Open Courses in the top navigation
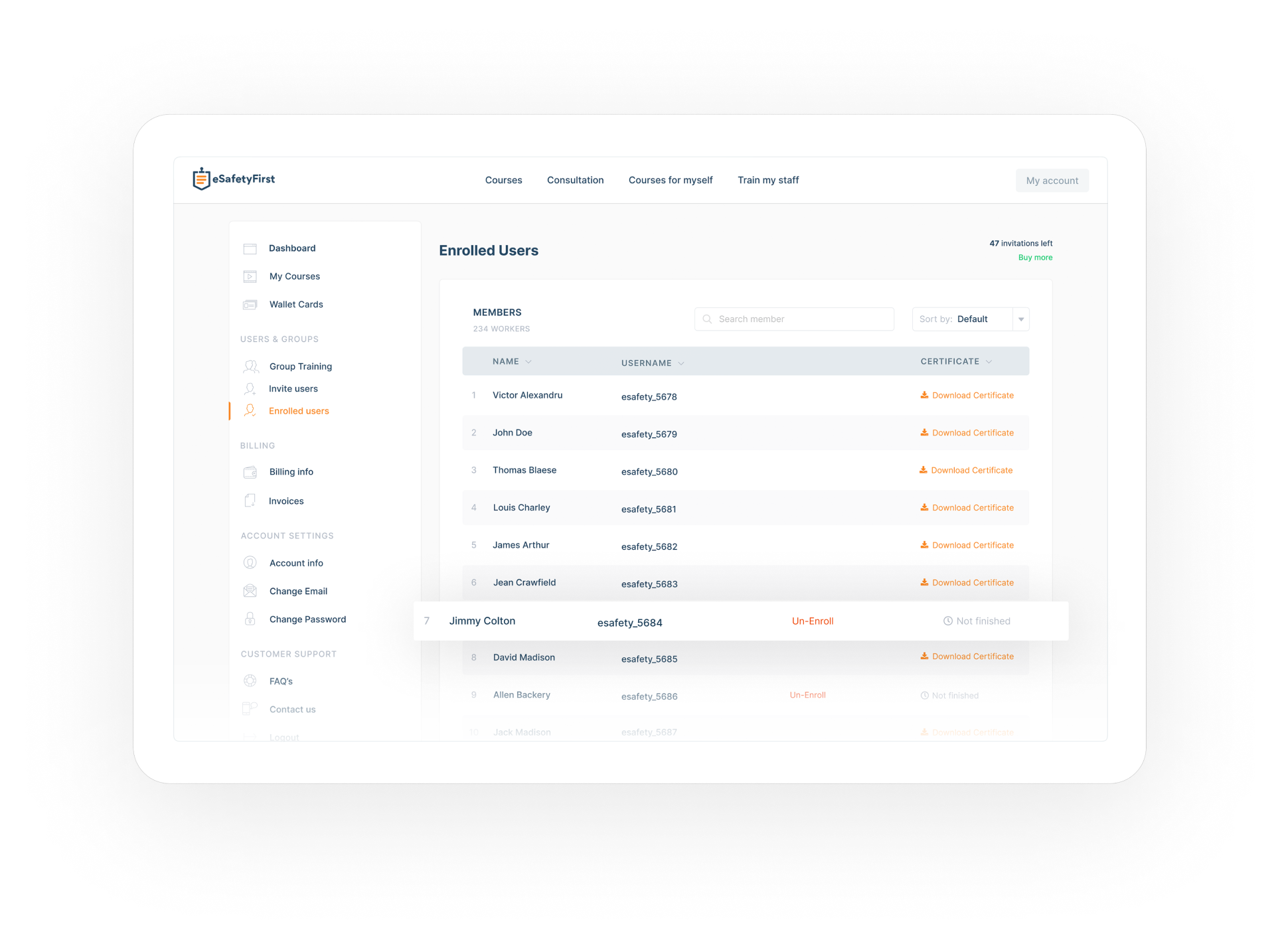Image resolution: width=1280 pixels, height=952 pixels. 504,181
